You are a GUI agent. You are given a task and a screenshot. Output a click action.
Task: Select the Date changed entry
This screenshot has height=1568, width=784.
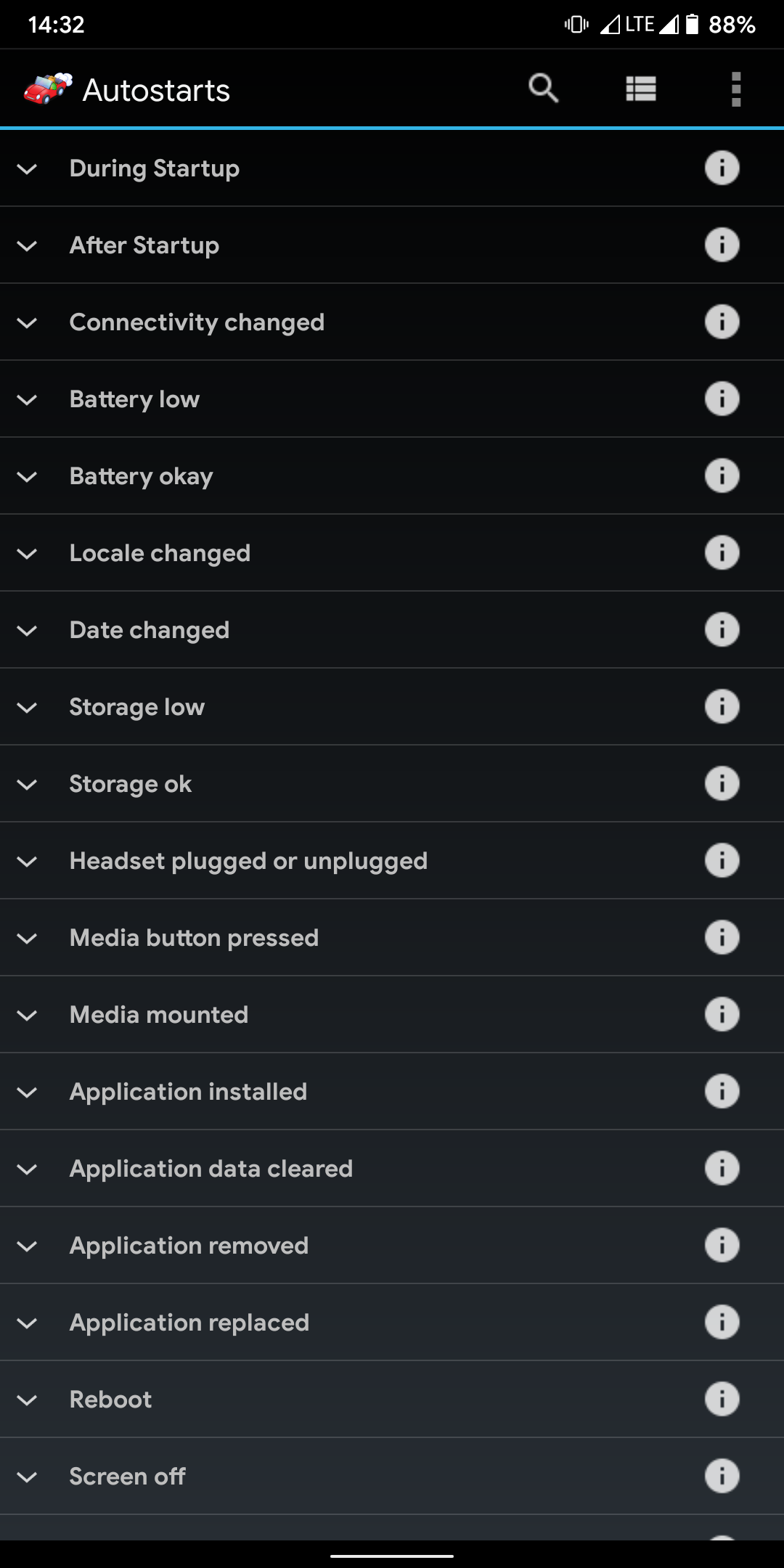[x=150, y=630]
